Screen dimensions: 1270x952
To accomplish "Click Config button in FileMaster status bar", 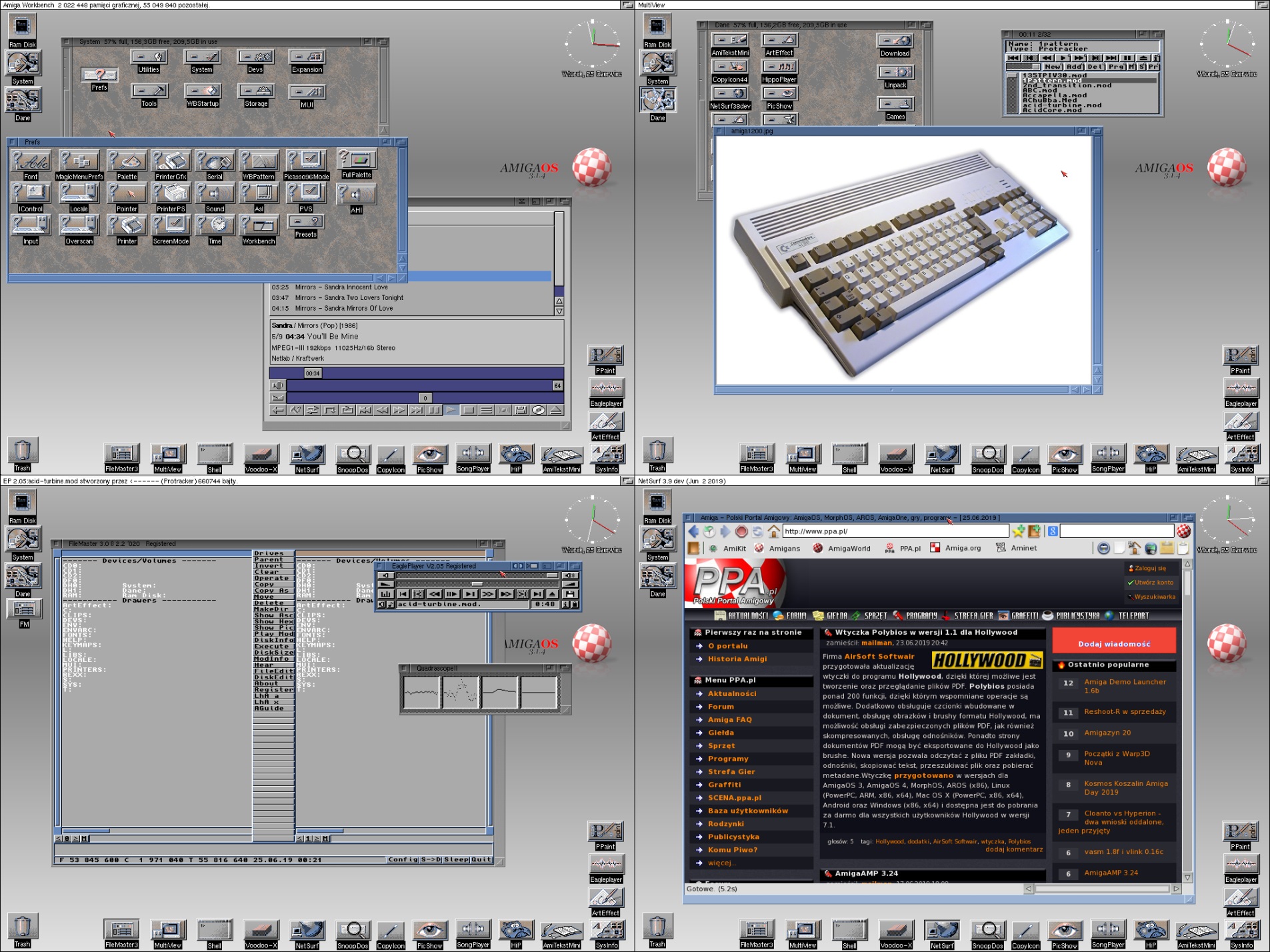I will click(403, 859).
